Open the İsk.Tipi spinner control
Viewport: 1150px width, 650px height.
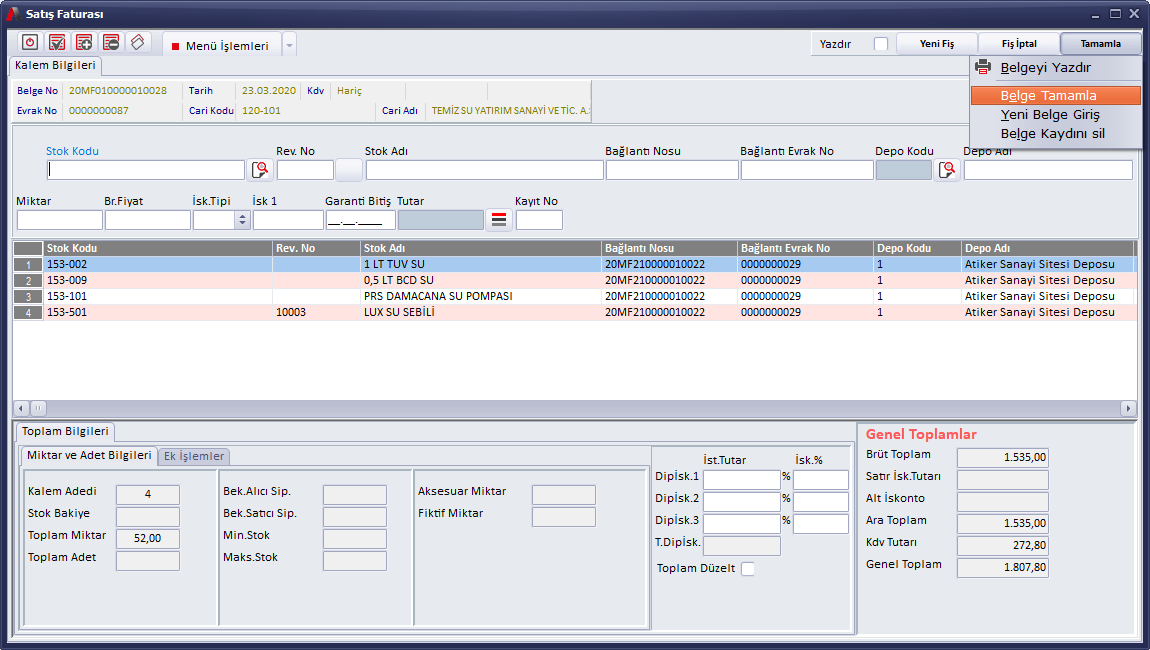[242, 220]
